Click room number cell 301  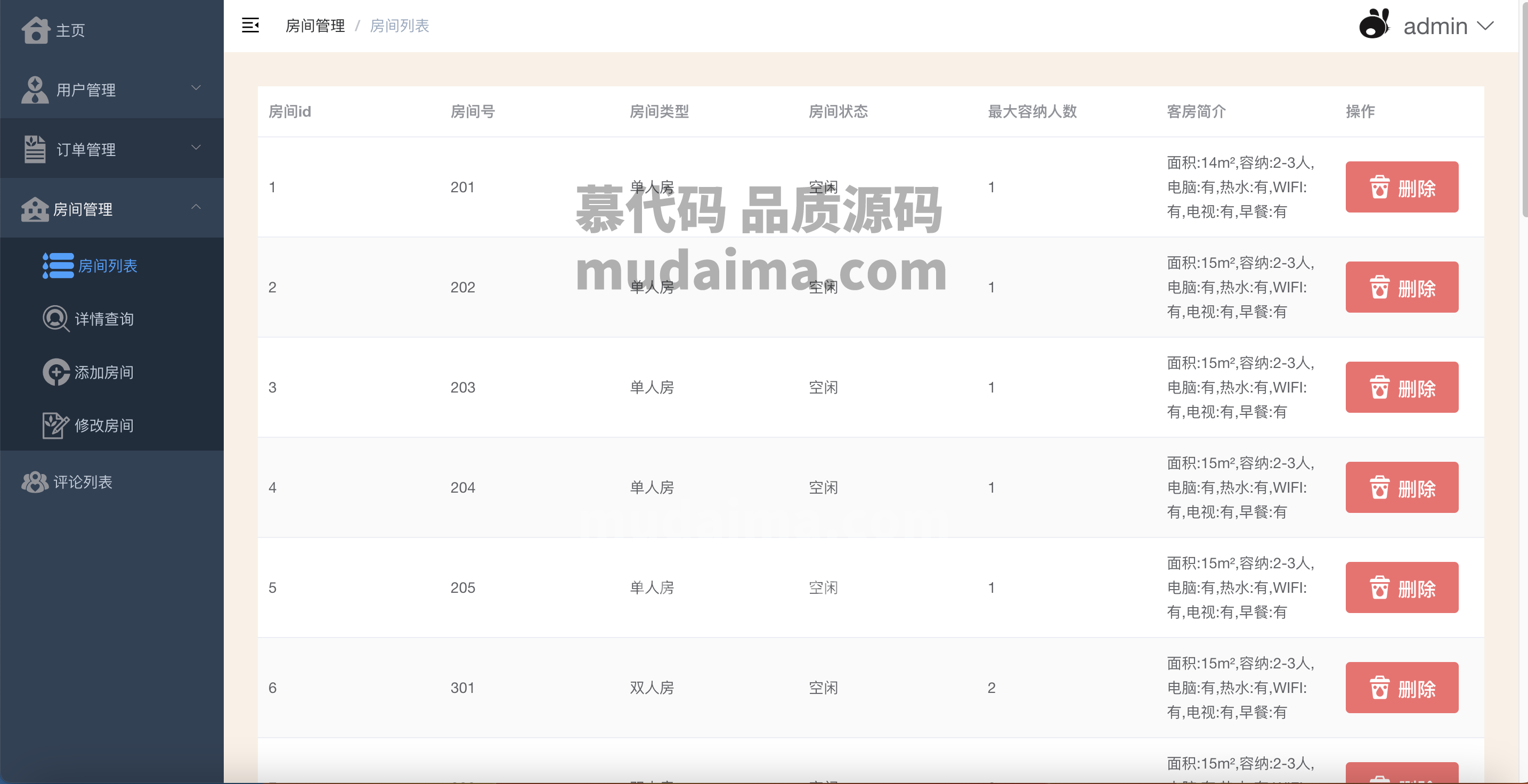pos(462,689)
